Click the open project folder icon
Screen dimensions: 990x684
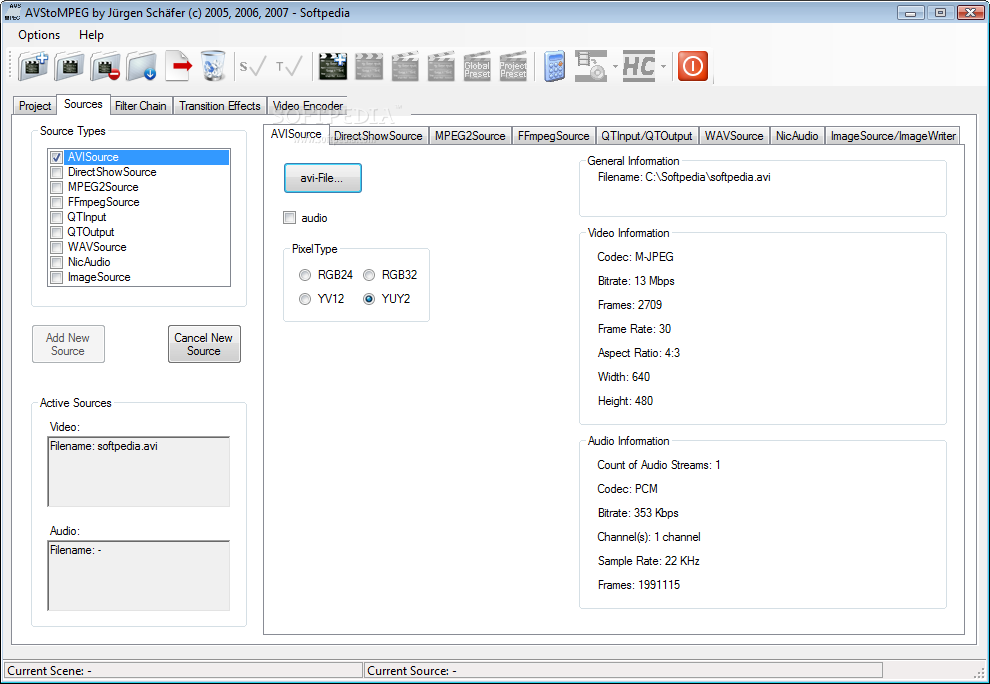[x=69, y=66]
